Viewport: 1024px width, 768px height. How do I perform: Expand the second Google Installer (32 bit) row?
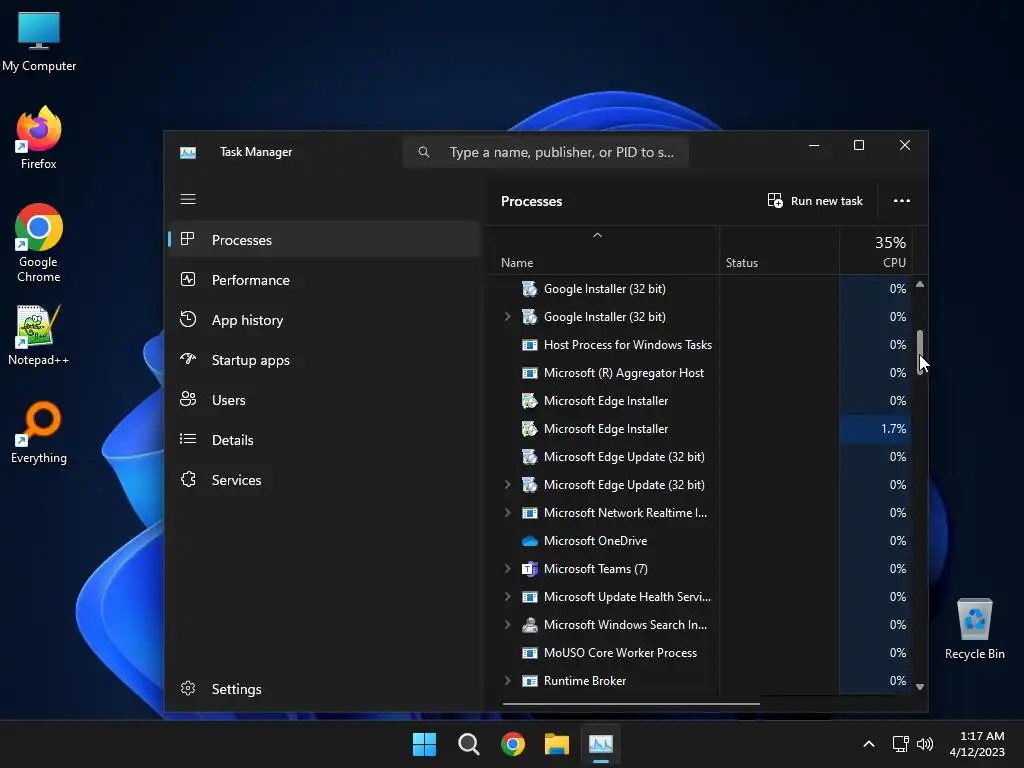[x=507, y=317]
